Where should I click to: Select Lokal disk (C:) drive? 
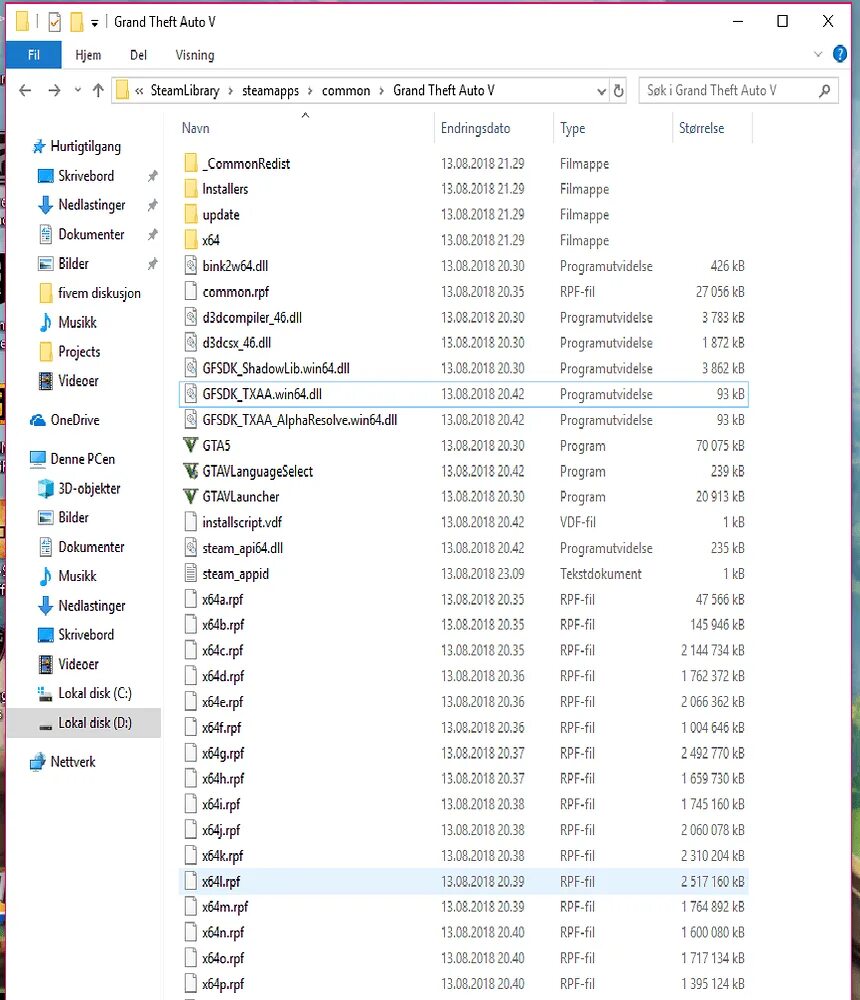pos(95,693)
